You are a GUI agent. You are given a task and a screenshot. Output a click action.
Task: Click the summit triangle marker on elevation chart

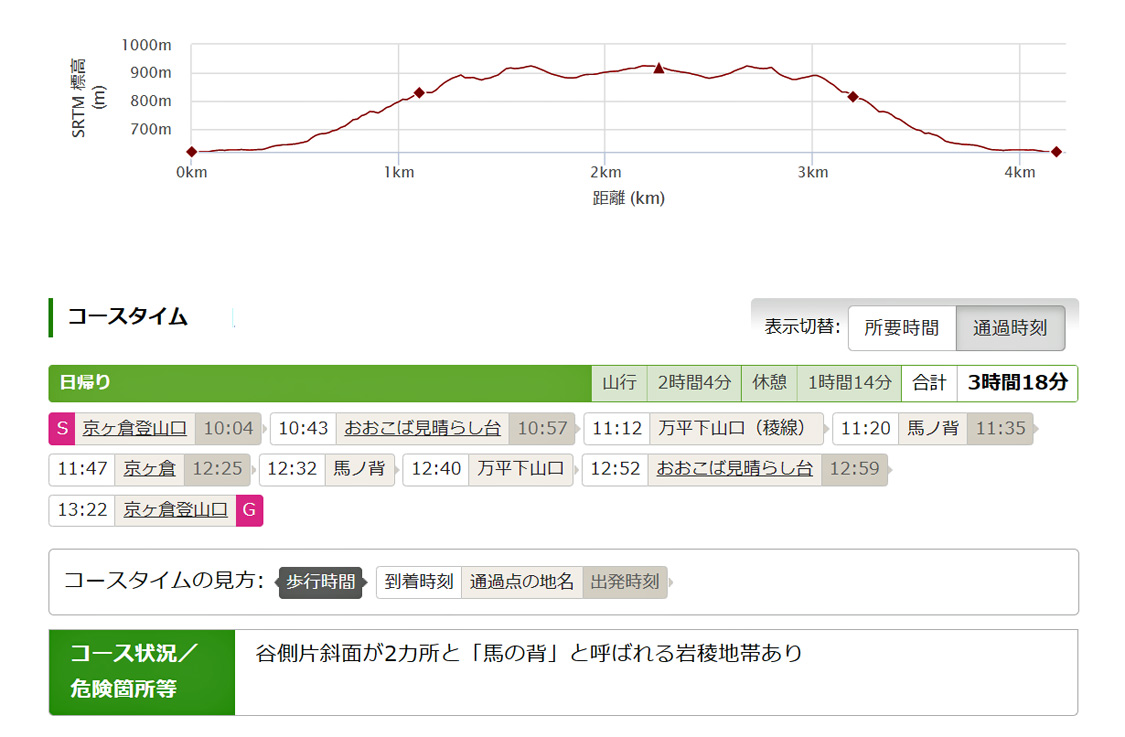659,68
